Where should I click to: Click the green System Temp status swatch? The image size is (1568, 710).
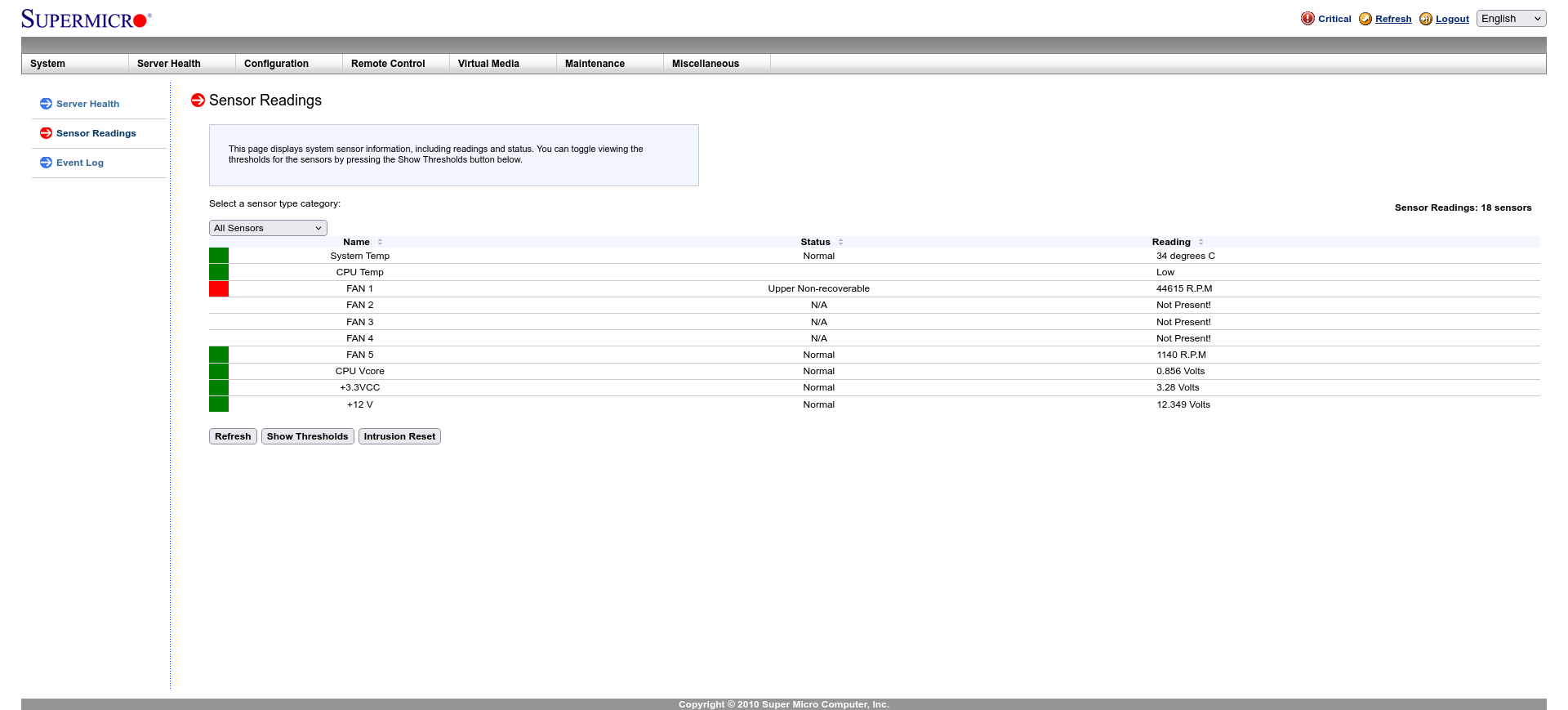tap(219, 256)
